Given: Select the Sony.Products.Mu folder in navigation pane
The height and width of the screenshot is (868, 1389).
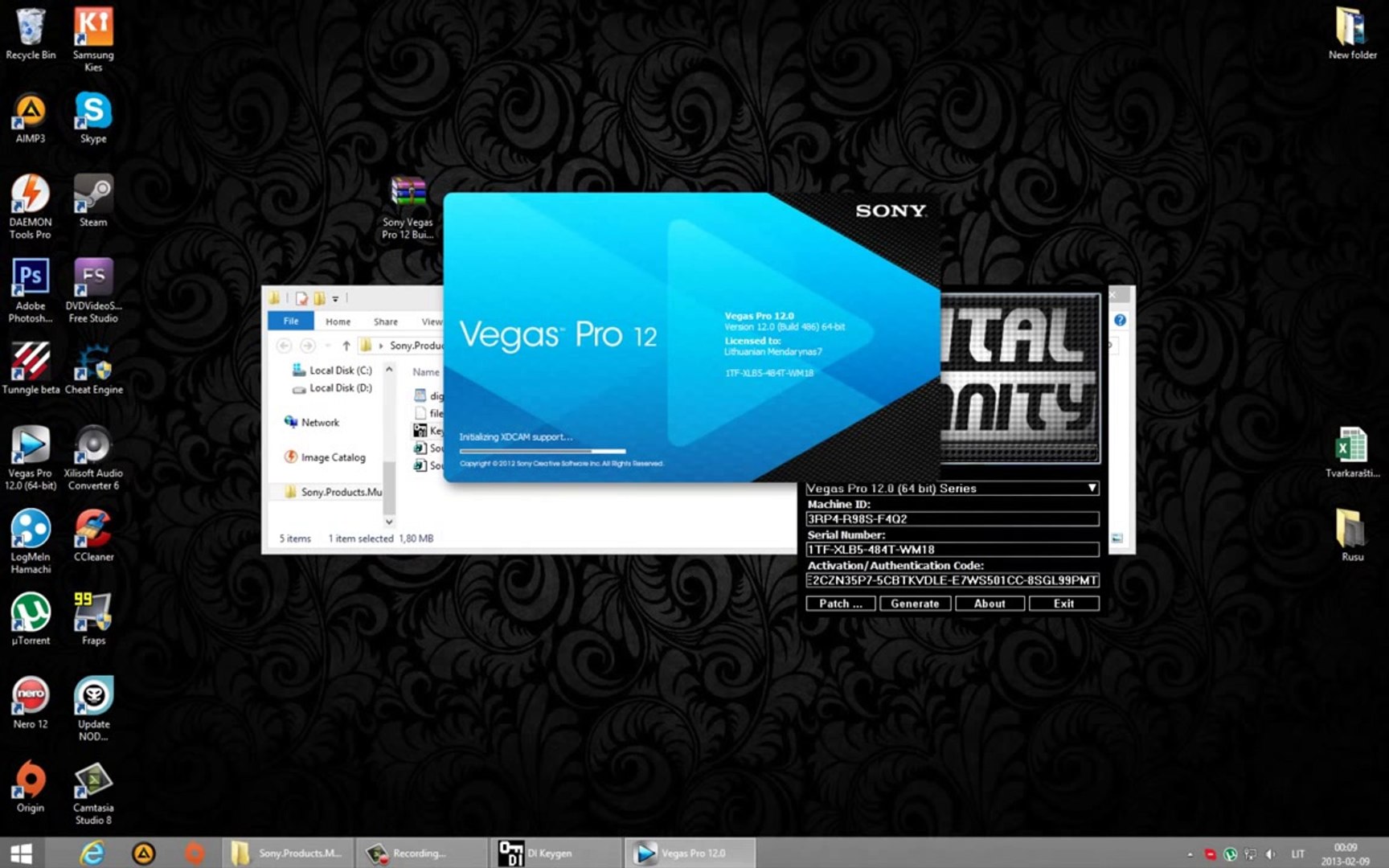Looking at the screenshot, I should [x=334, y=492].
